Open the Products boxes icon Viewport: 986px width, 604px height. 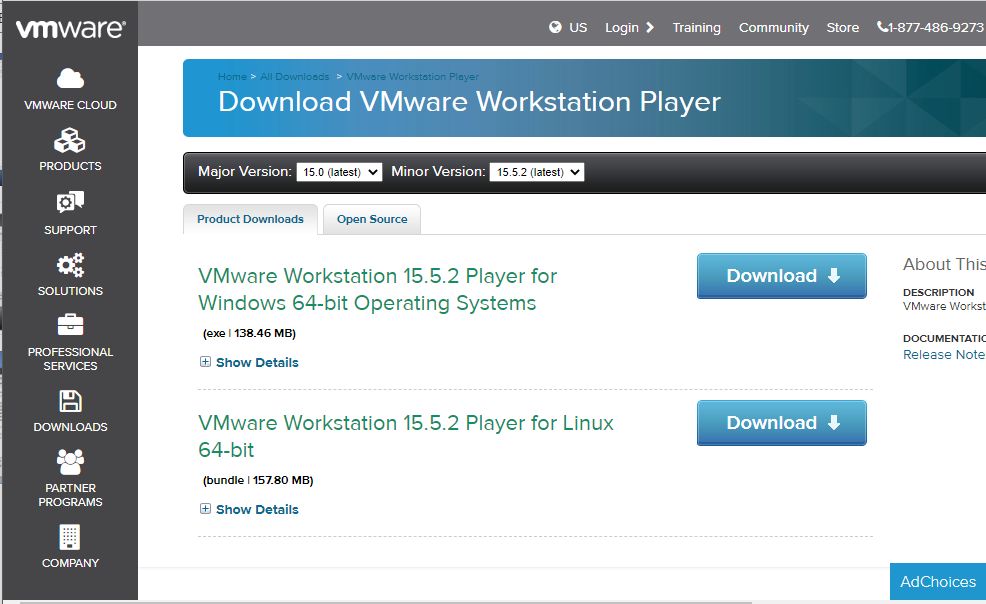point(70,140)
